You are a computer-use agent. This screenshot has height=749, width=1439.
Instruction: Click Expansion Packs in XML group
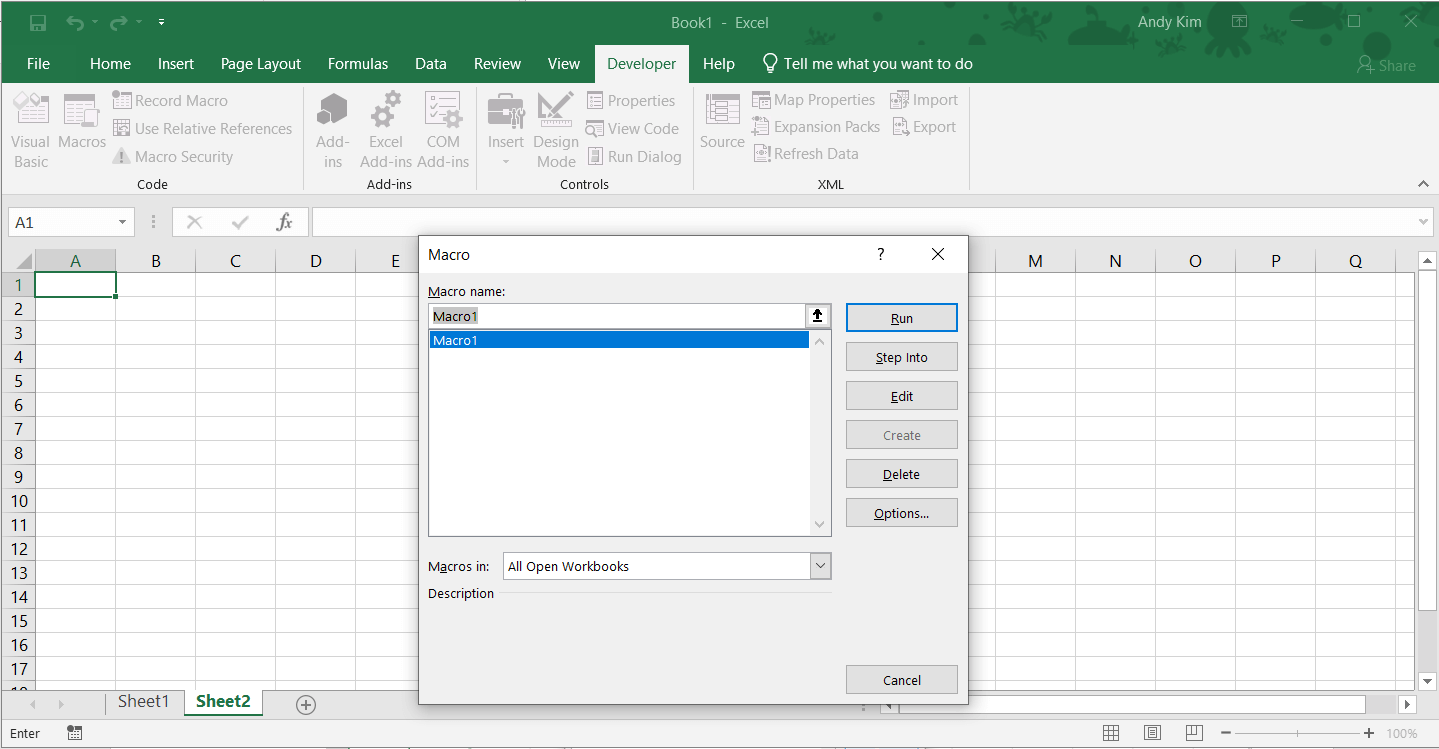[816, 127]
